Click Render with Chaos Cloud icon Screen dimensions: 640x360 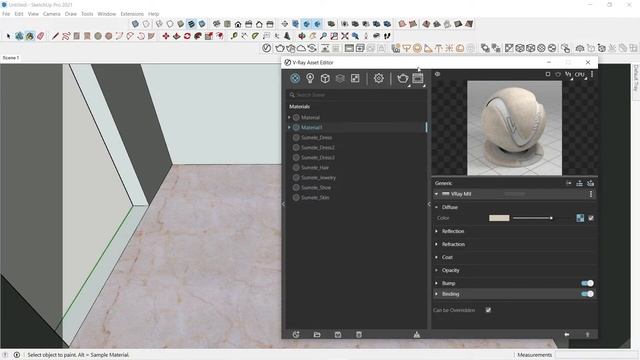coord(301,48)
